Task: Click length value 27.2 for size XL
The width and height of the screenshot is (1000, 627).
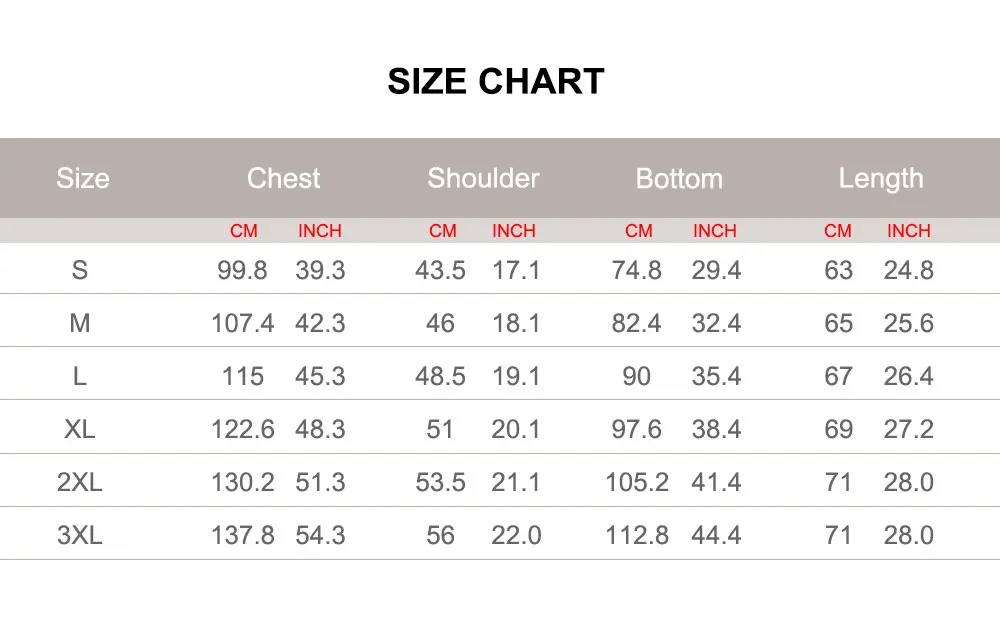Action: click(908, 429)
